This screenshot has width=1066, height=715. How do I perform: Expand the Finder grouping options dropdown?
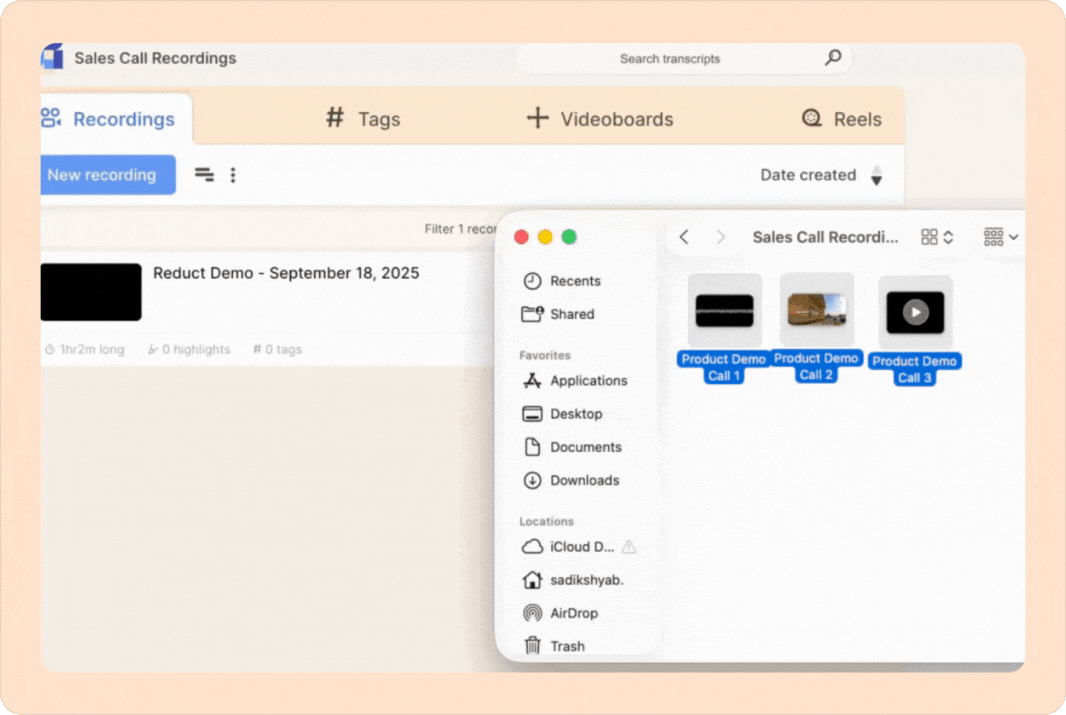pos(1001,237)
